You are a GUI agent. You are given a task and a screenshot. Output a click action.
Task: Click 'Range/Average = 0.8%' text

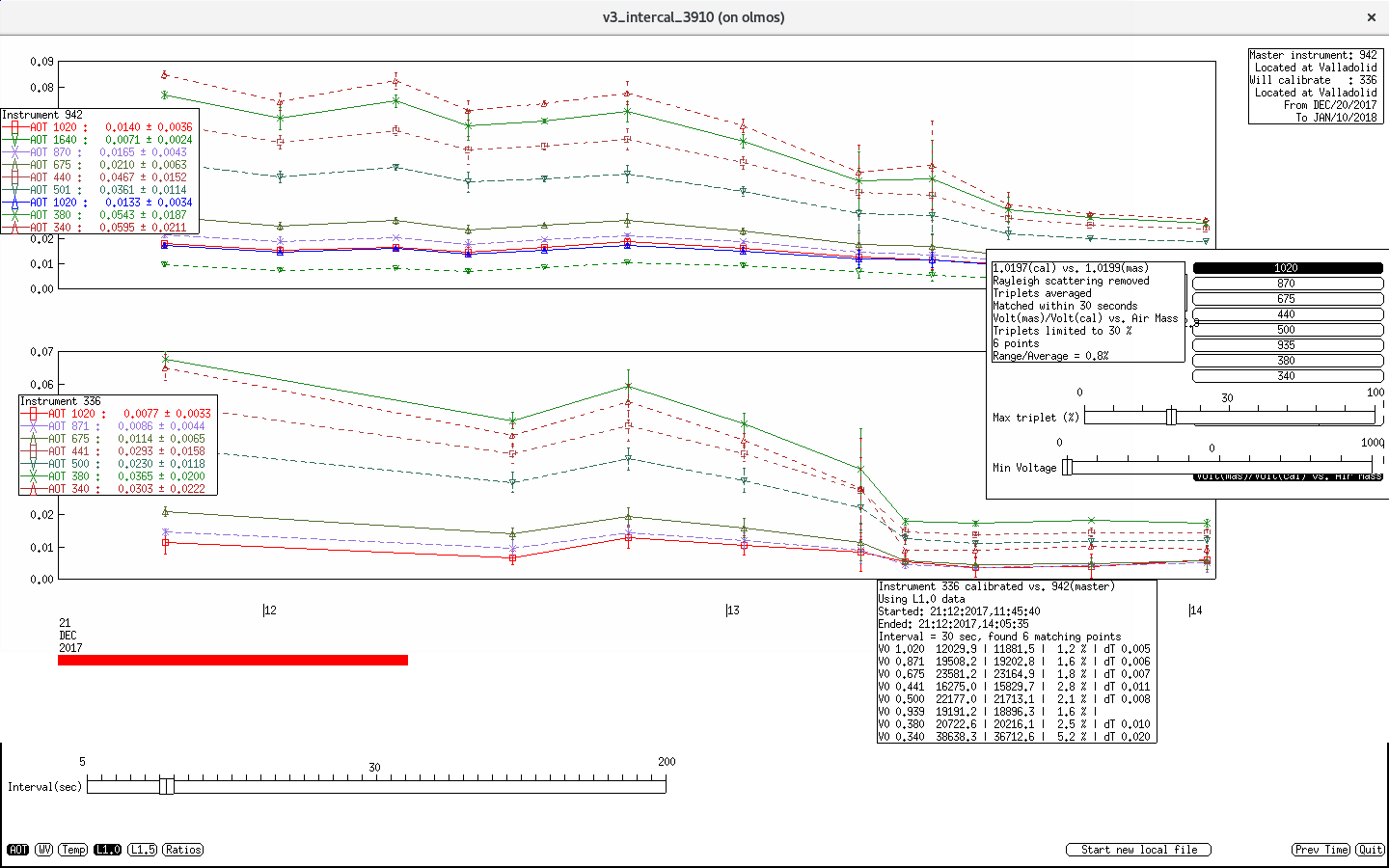[1050, 356]
